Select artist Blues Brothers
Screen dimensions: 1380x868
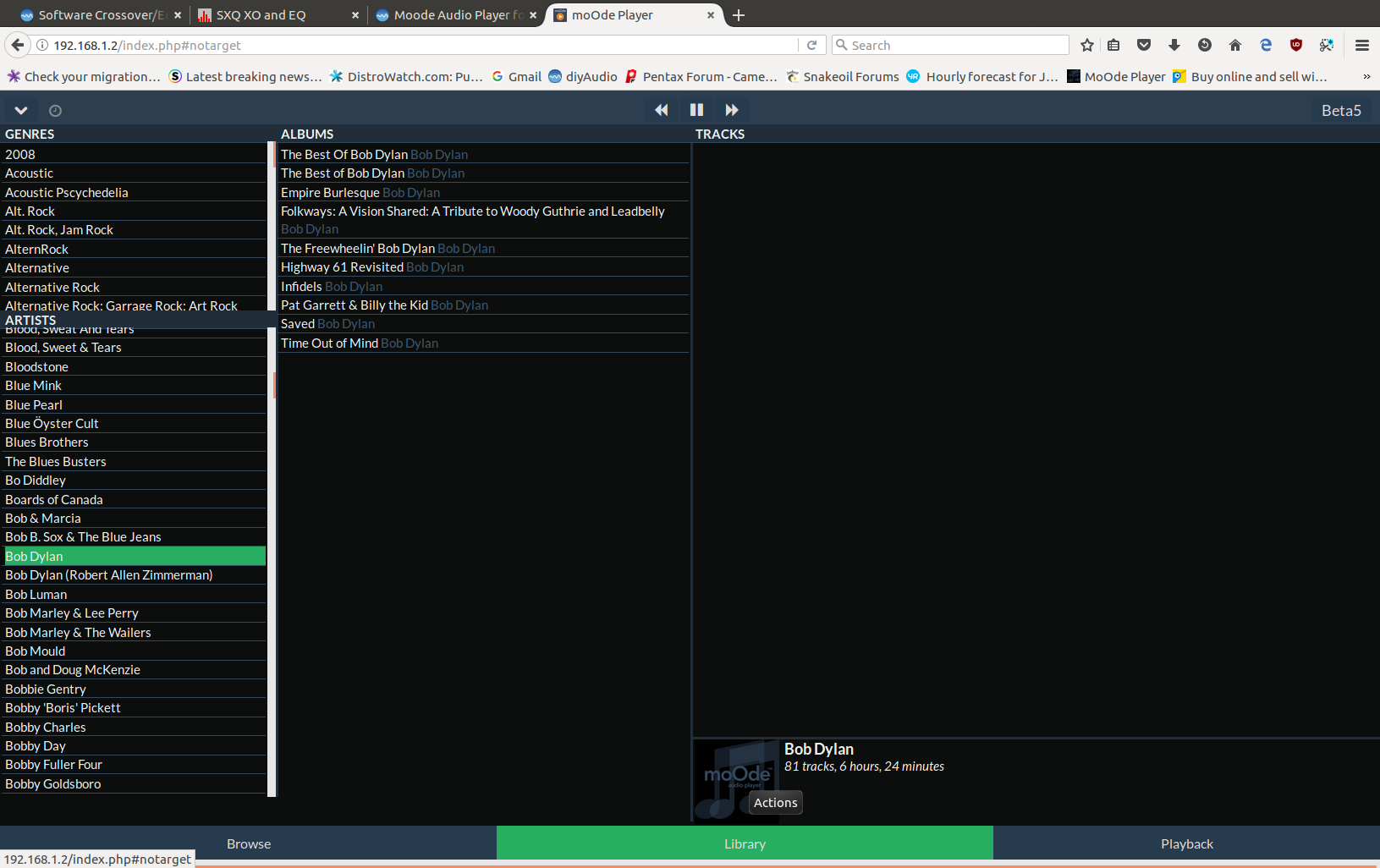click(135, 442)
